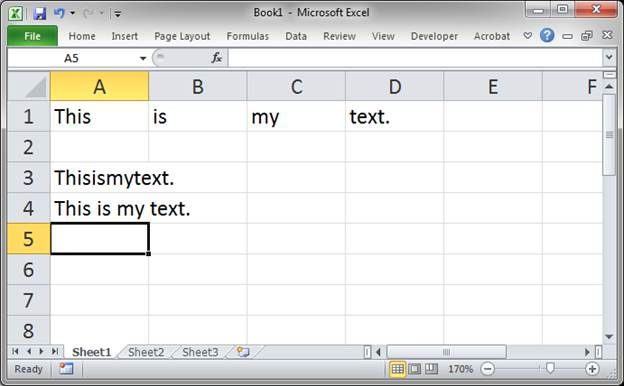Open the Acrobat tab

[492, 36]
